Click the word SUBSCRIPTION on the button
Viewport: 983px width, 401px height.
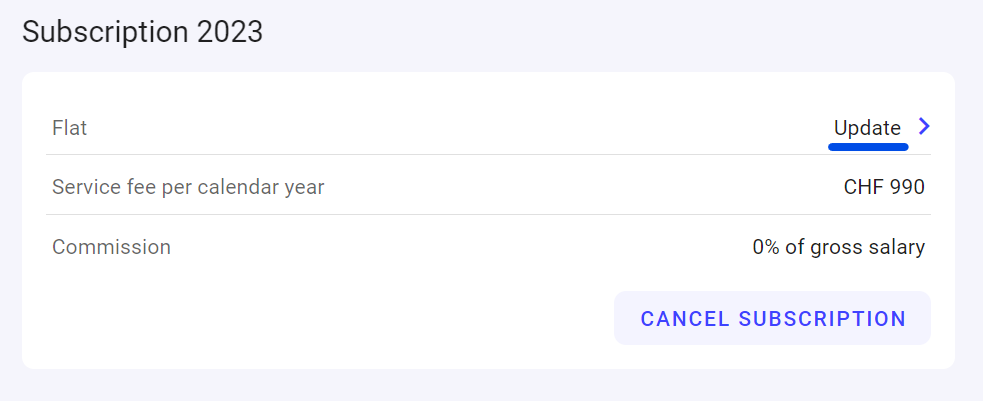coord(821,319)
